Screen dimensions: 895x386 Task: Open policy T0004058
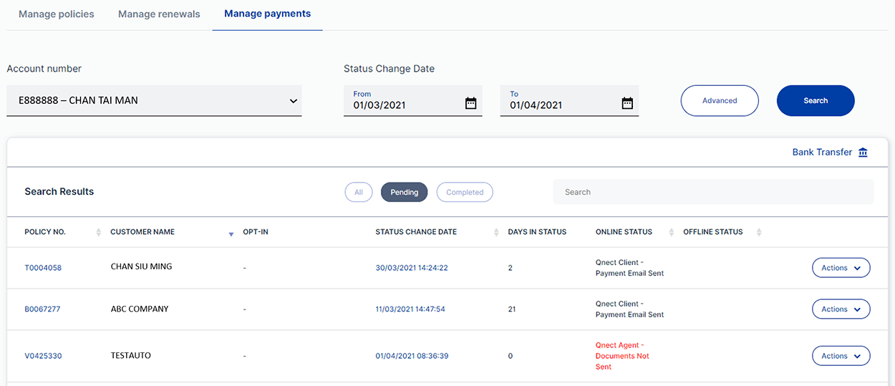click(x=43, y=268)
